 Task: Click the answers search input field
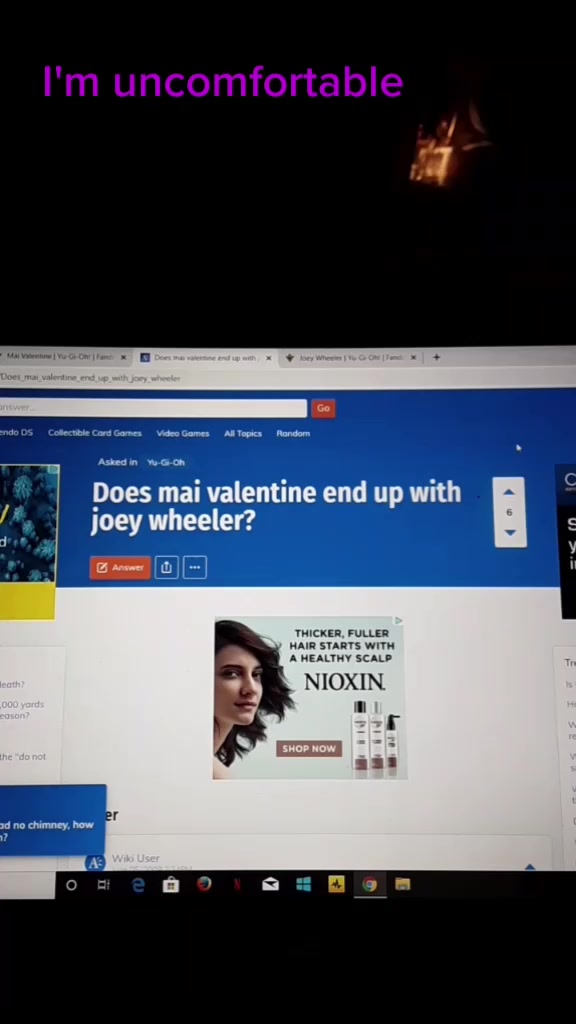coord(153,408)
